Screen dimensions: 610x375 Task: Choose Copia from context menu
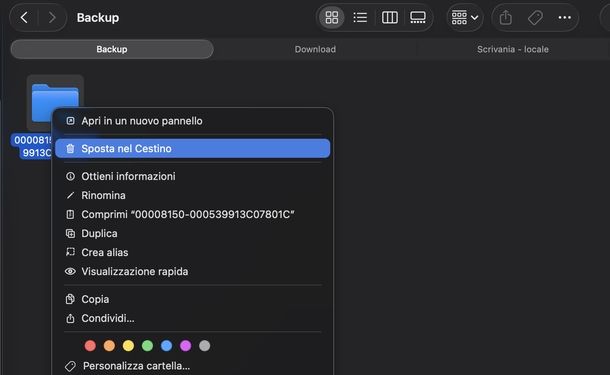(193, 299)
